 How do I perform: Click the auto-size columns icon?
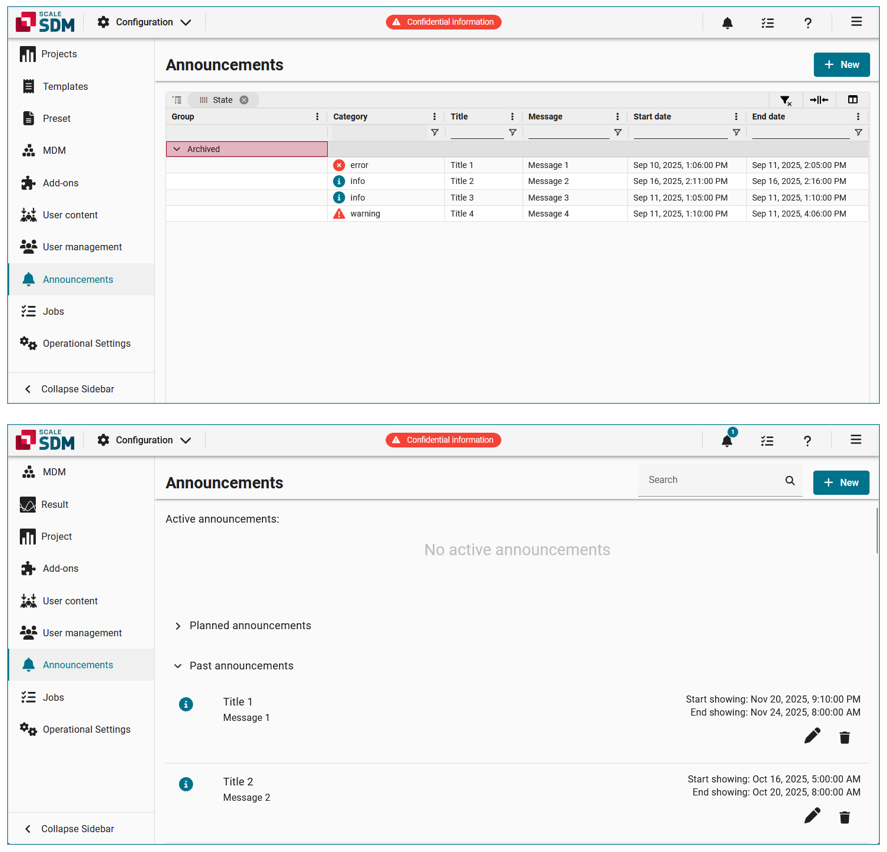pyautogui.click(x=819, y=100)
